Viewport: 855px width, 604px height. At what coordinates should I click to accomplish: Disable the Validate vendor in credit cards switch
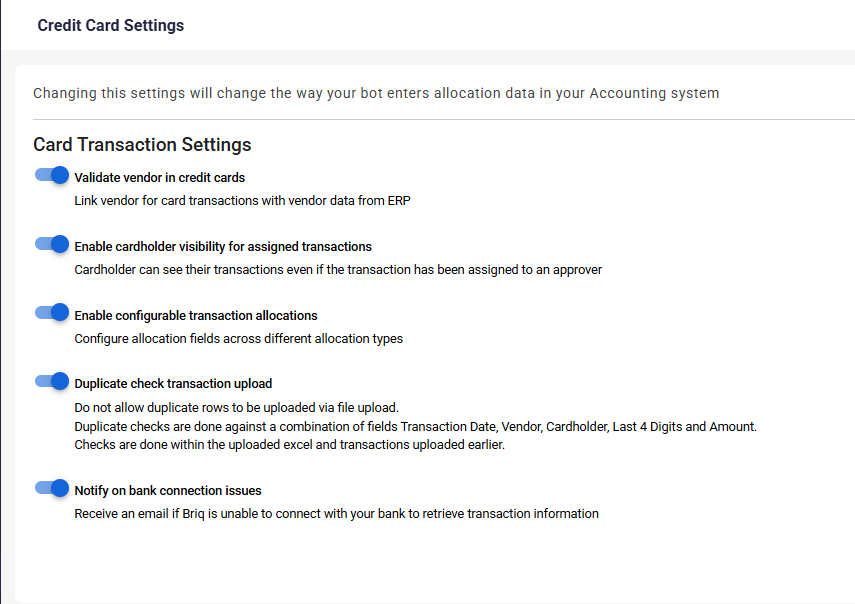tap(52, 176)
